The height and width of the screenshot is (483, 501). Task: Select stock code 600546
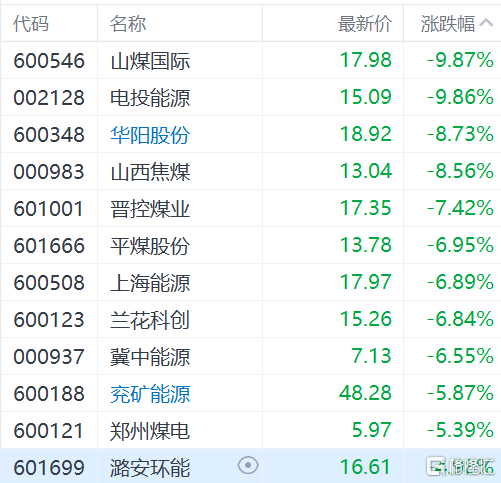click(49, 61)
